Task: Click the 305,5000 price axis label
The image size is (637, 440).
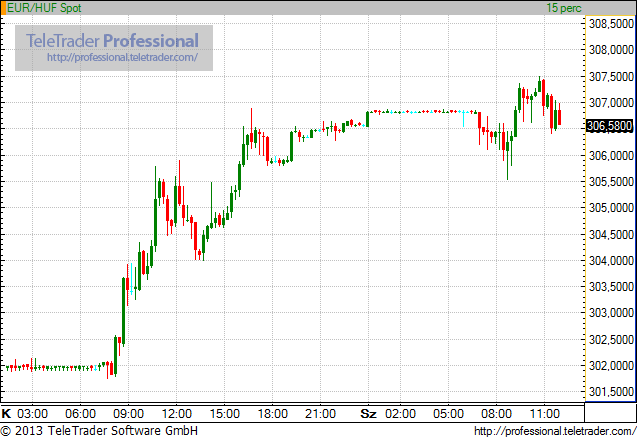Action: 611,182
